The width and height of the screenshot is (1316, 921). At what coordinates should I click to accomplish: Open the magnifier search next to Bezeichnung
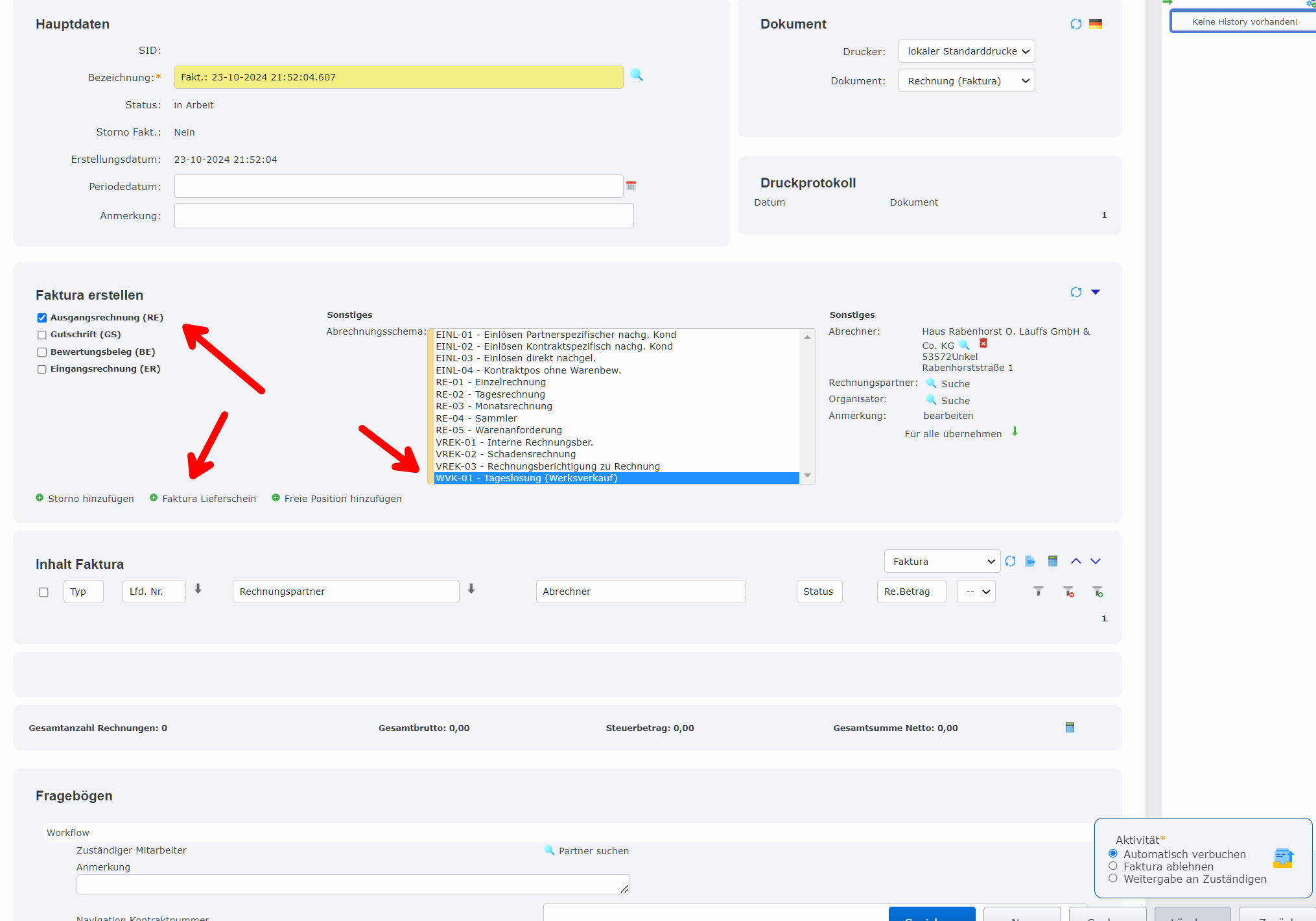pos(637,76)
